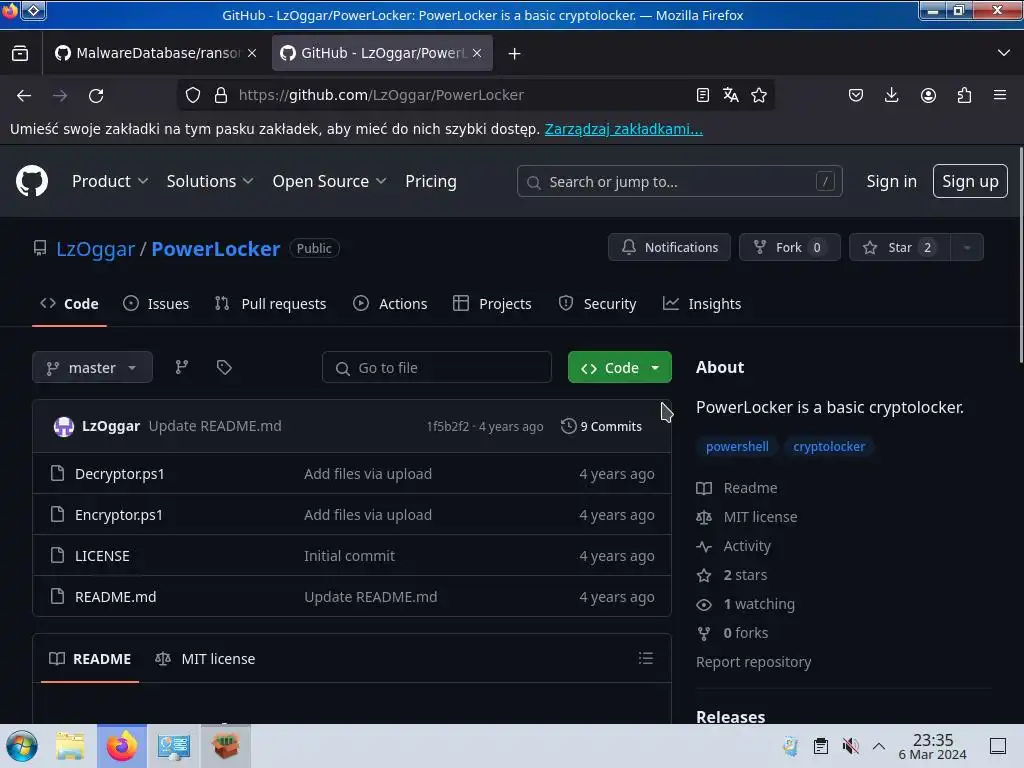Open a new tab with plus icon
The image size is (1024, 768).
[515, 54]
